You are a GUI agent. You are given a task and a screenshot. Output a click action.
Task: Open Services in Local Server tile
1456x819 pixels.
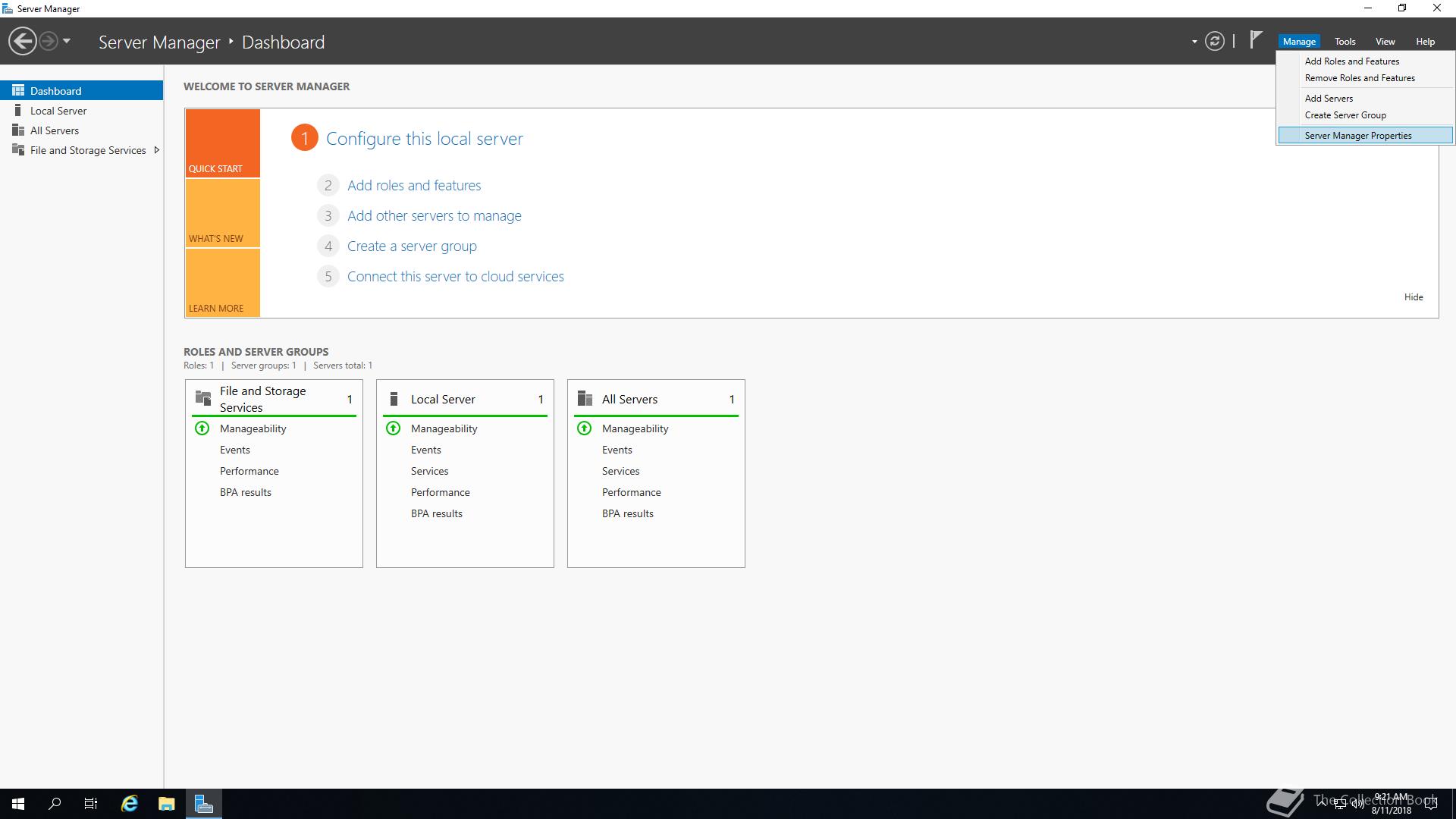pyautogui.click(x=430, y=471)
